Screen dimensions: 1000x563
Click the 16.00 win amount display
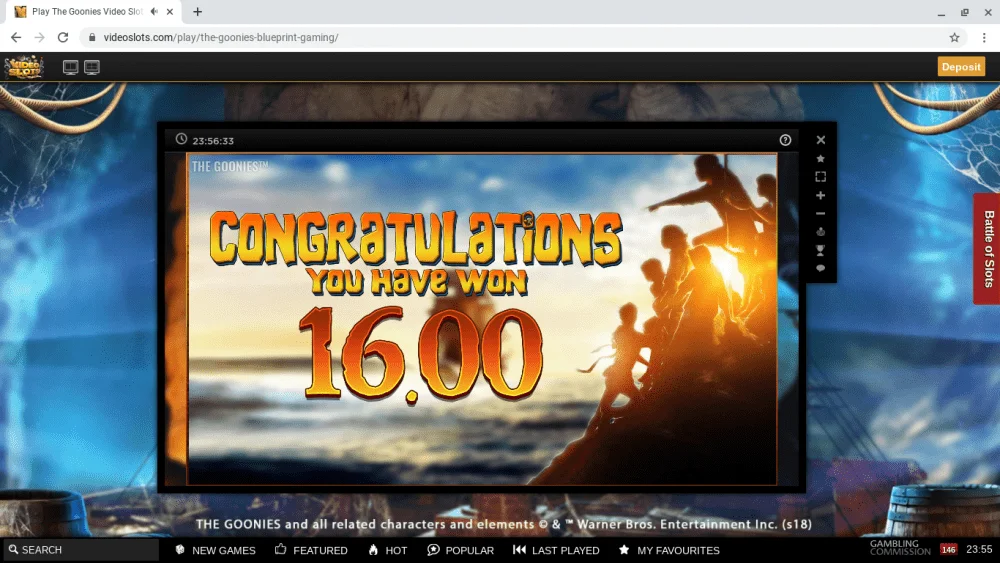point(421,355)
